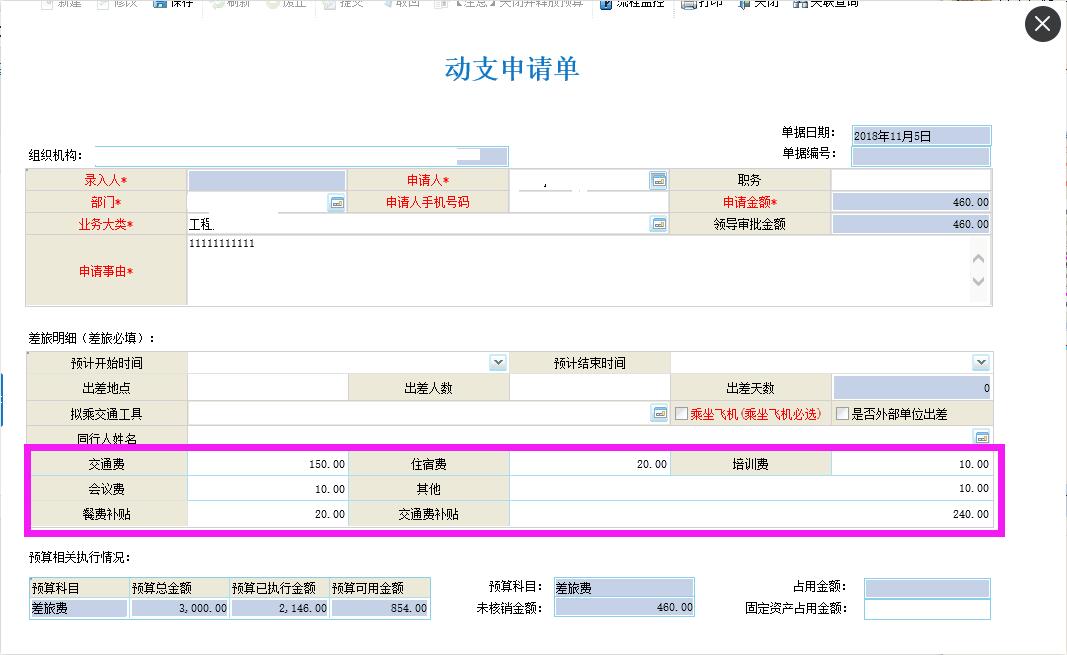Click the 打印 print toolbar icon
1067x655 pixels.
(x=700, y=4)
